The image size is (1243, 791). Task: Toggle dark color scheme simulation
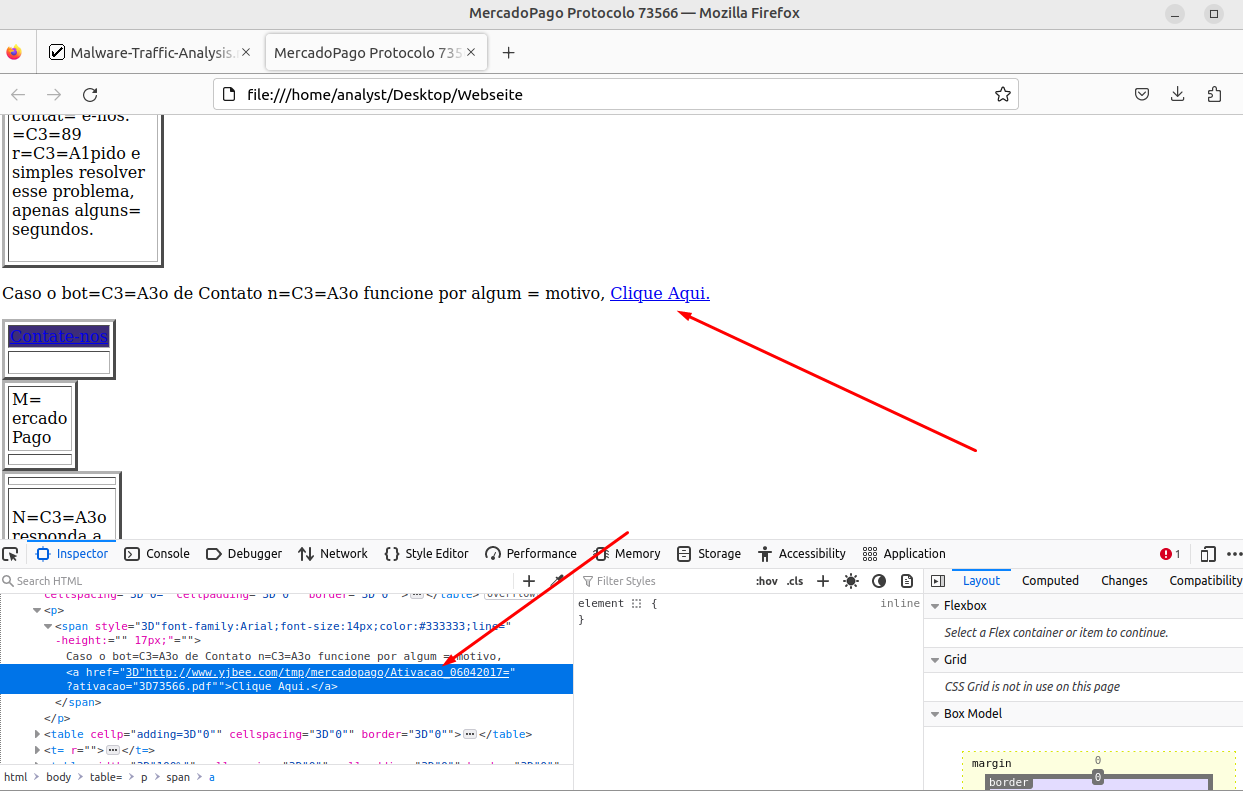pyautogui.click(x=879, y=581)
